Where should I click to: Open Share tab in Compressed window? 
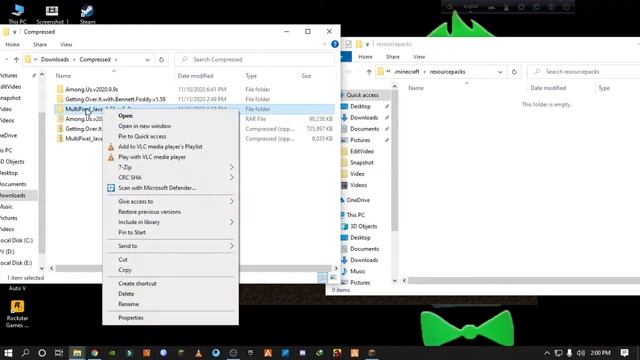pos(40,44)
